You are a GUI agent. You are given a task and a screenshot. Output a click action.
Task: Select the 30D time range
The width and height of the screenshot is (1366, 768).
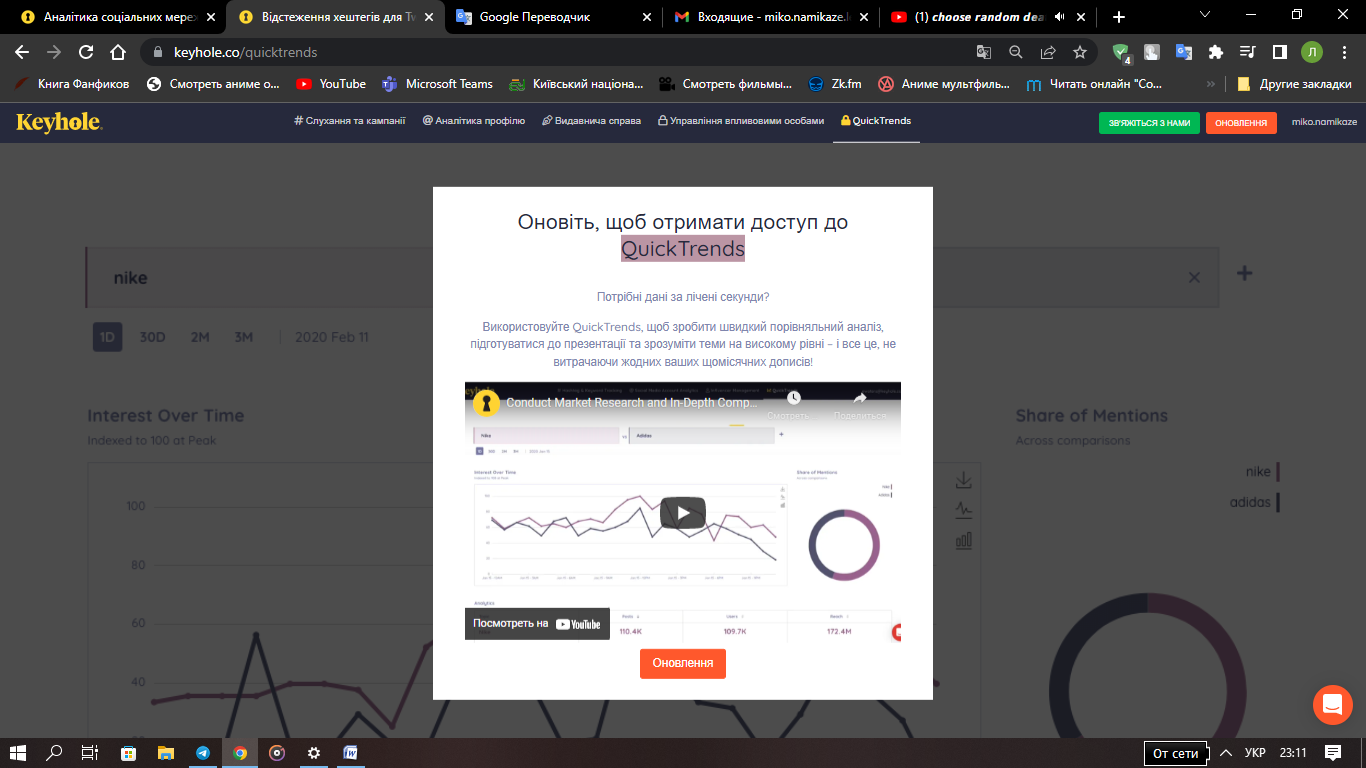click(x=152, y=337)
